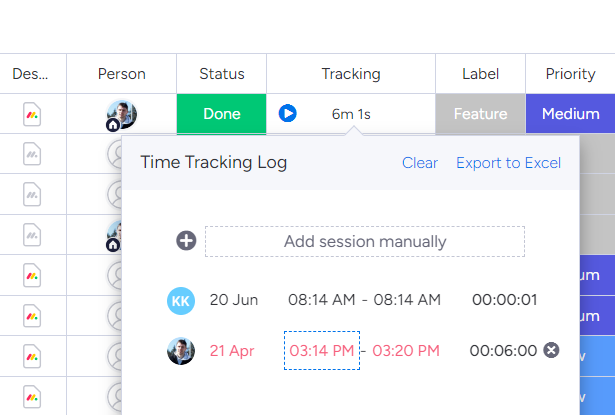Image resolution: width=615 pixels, height=415 pixels.
Task: Click the person avatar in first row
Action: click(121, 114)
